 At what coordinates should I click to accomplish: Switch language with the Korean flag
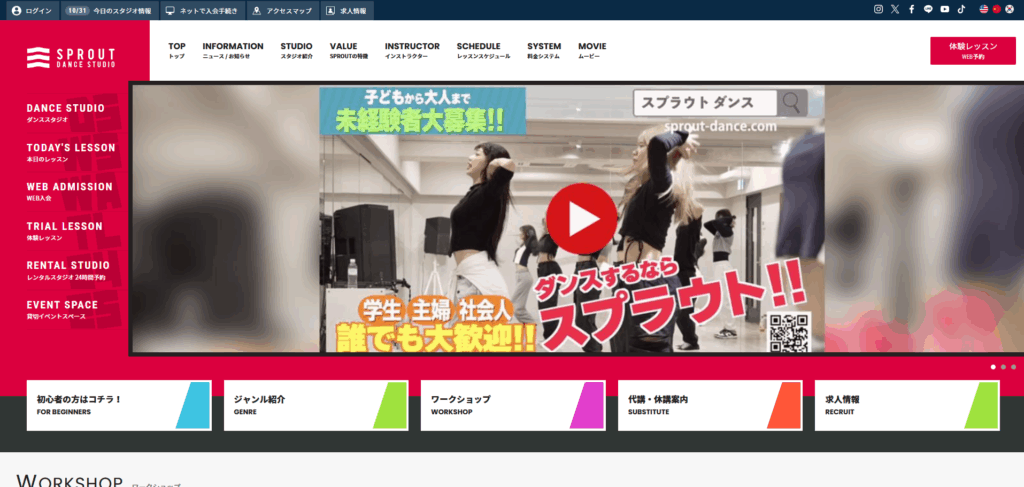tap(1009, 9)
